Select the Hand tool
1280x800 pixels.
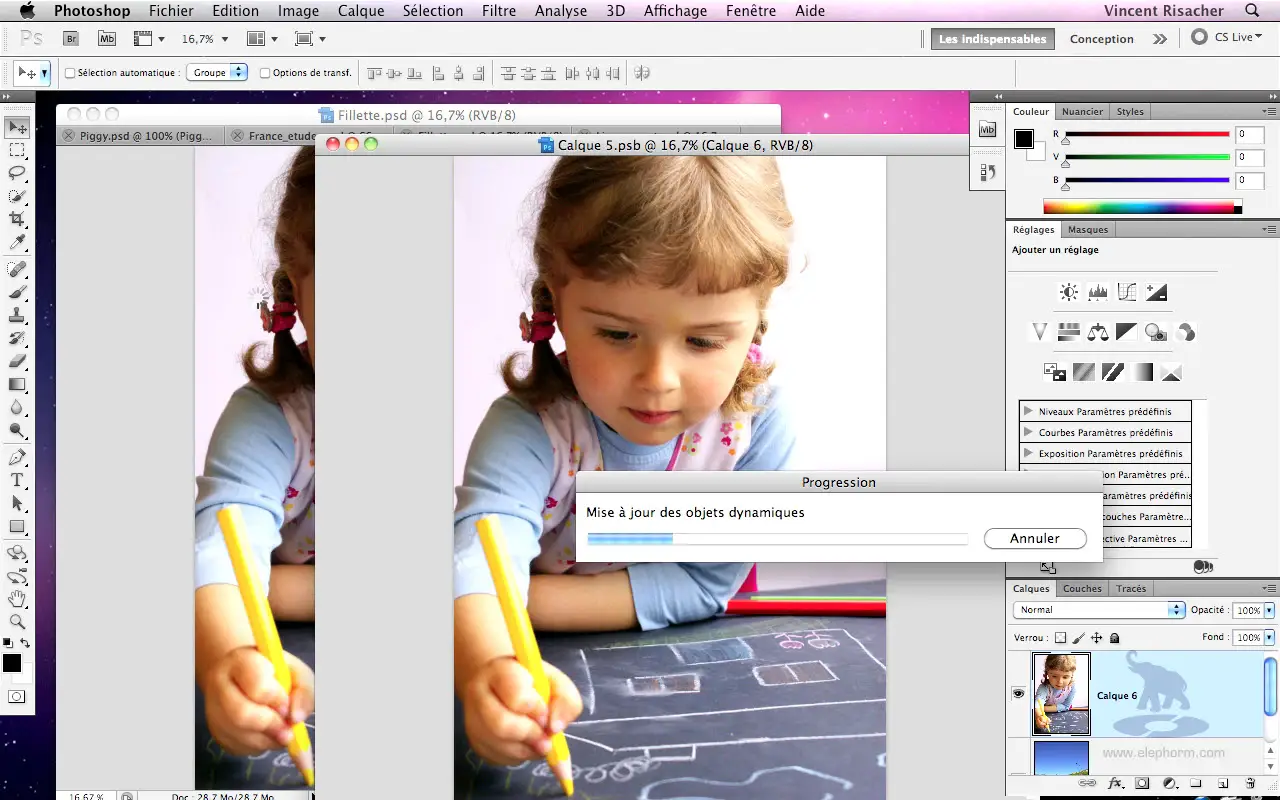(18, 599)
